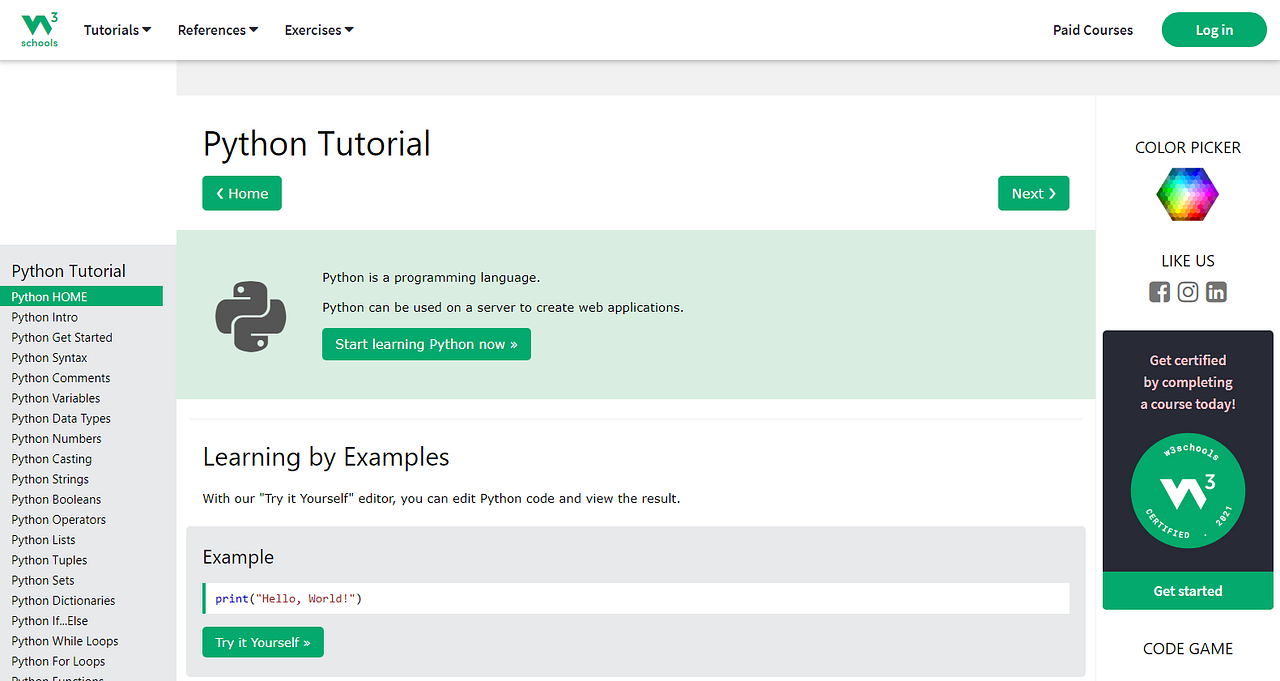Open W3Schools' Instagram icon
The height and width of the screenshot is (681, 1280).
(1187, 292)
